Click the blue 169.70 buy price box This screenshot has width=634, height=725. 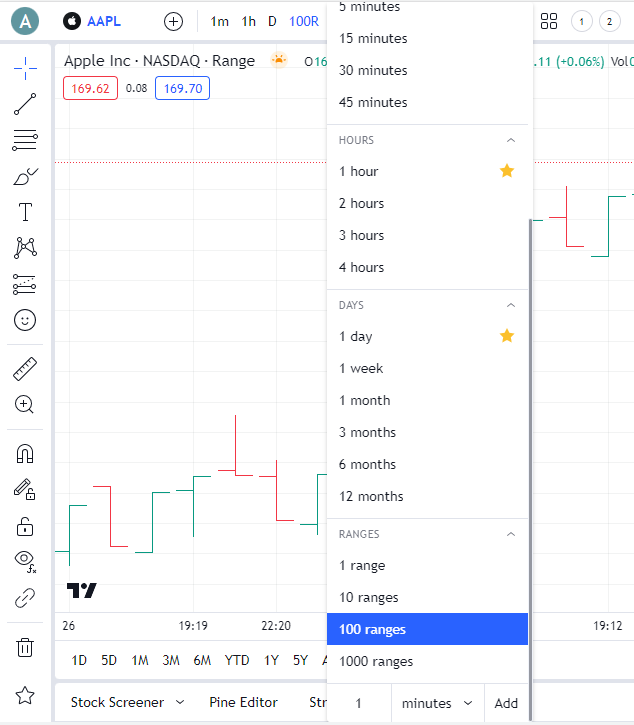click(x=183, y=88)
